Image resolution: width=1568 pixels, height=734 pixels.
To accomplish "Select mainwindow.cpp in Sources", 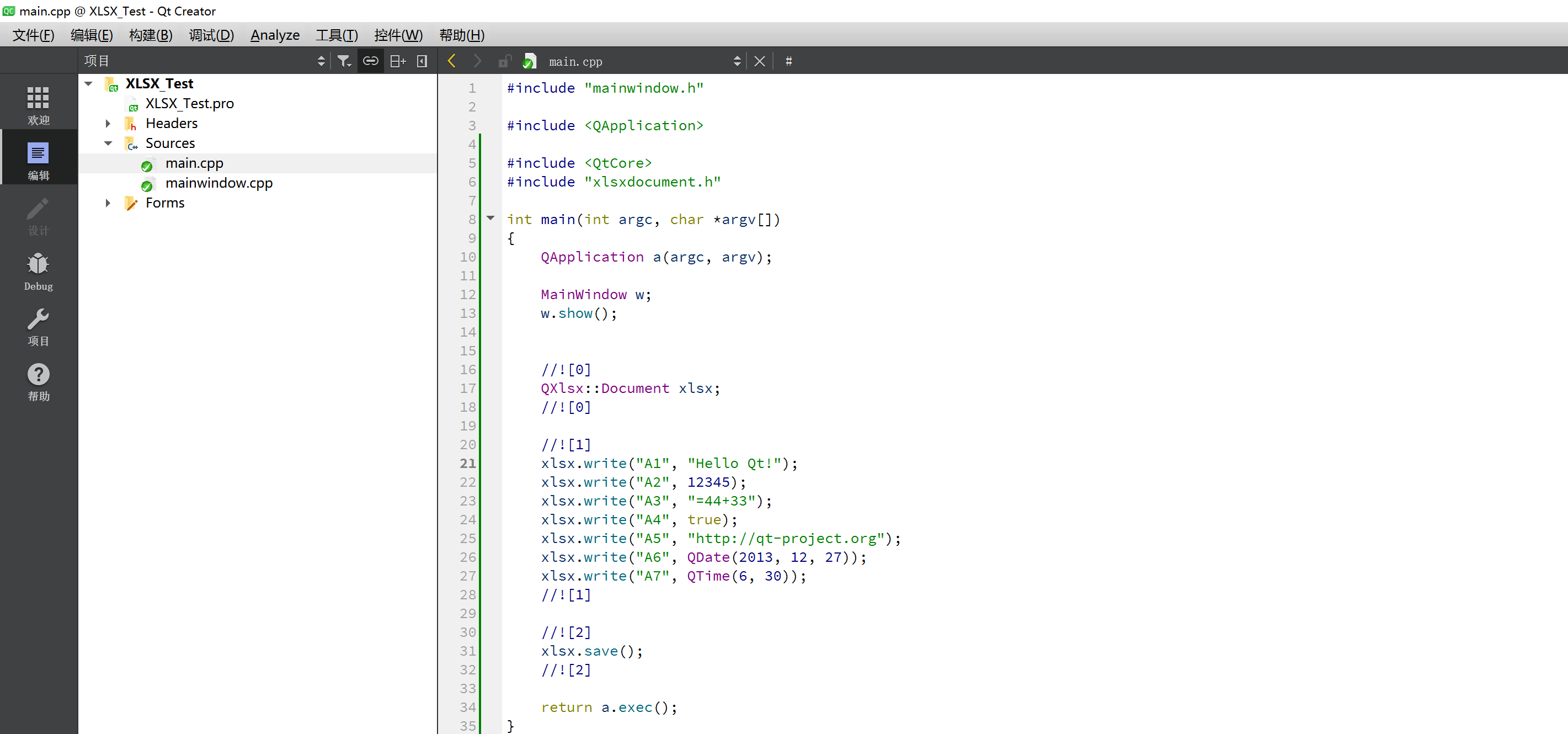I will pyautogui.click(x=218, y=183).
